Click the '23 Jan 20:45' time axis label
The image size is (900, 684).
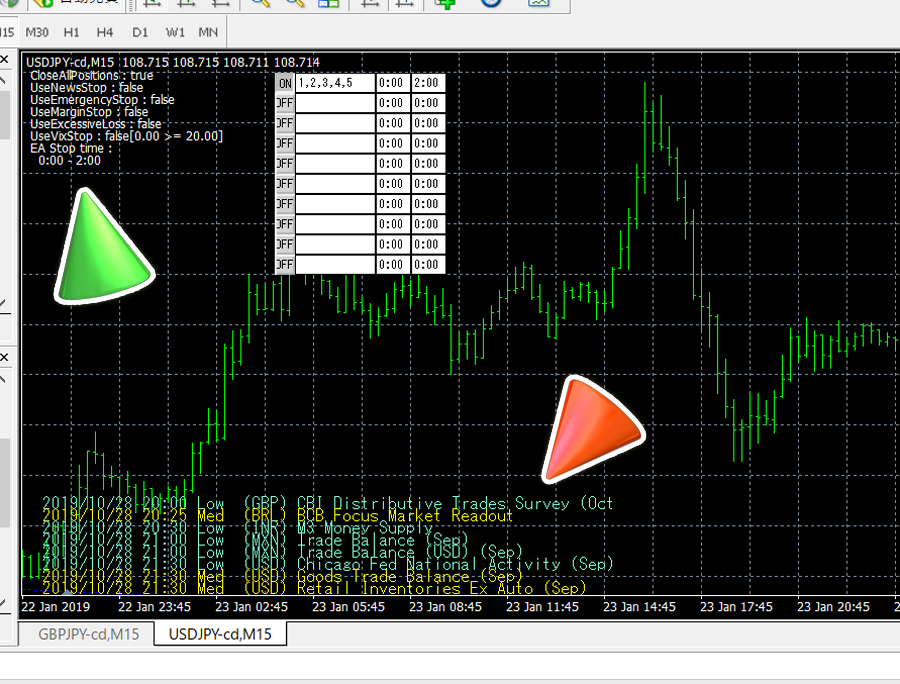coord(833,607)
